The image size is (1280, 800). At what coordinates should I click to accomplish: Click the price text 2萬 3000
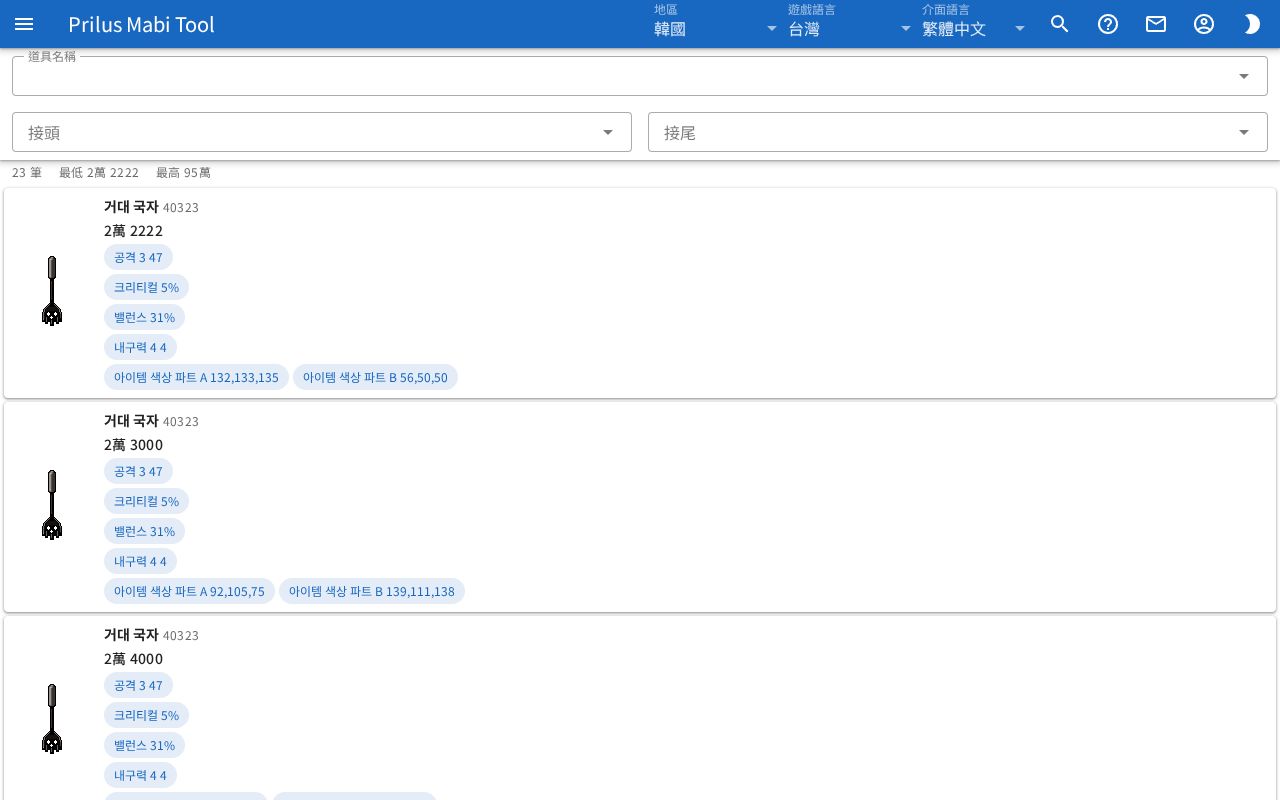[x=133, y=445]
